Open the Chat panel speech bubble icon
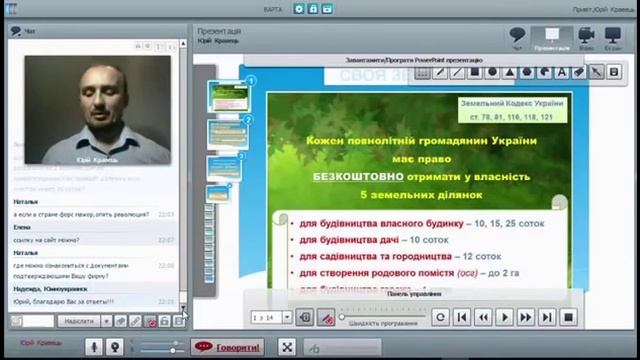Viewport: 640px width, 360px height. click(x=517, y=39)
